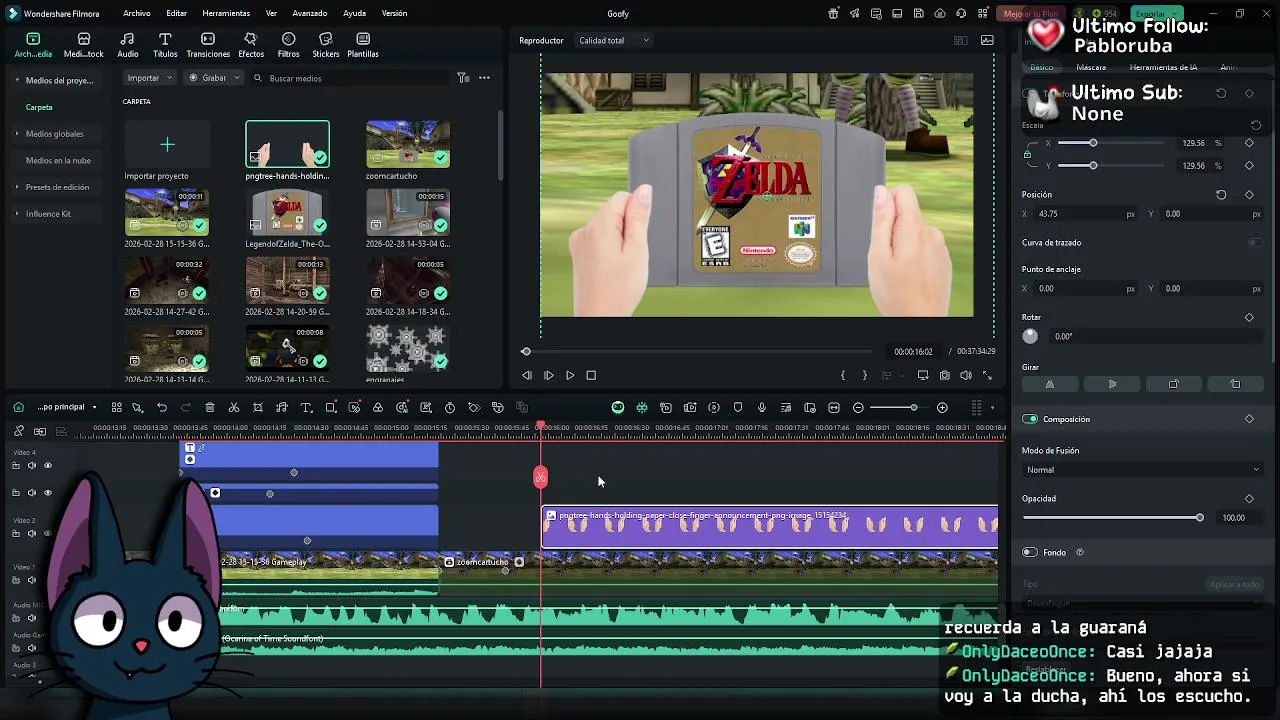Stop playback with square button
The width and height of the screenshot is (1280, 720).
[591, 376]
